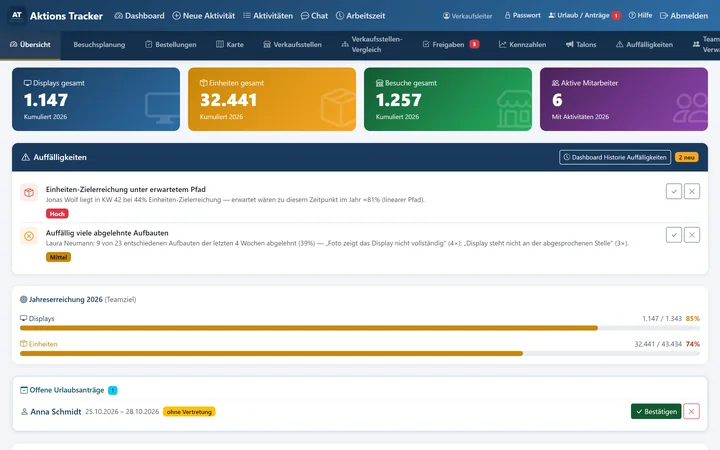Click the Einheiten gesamt card
Screen dimensions: 720x450
tap(272, 99)
